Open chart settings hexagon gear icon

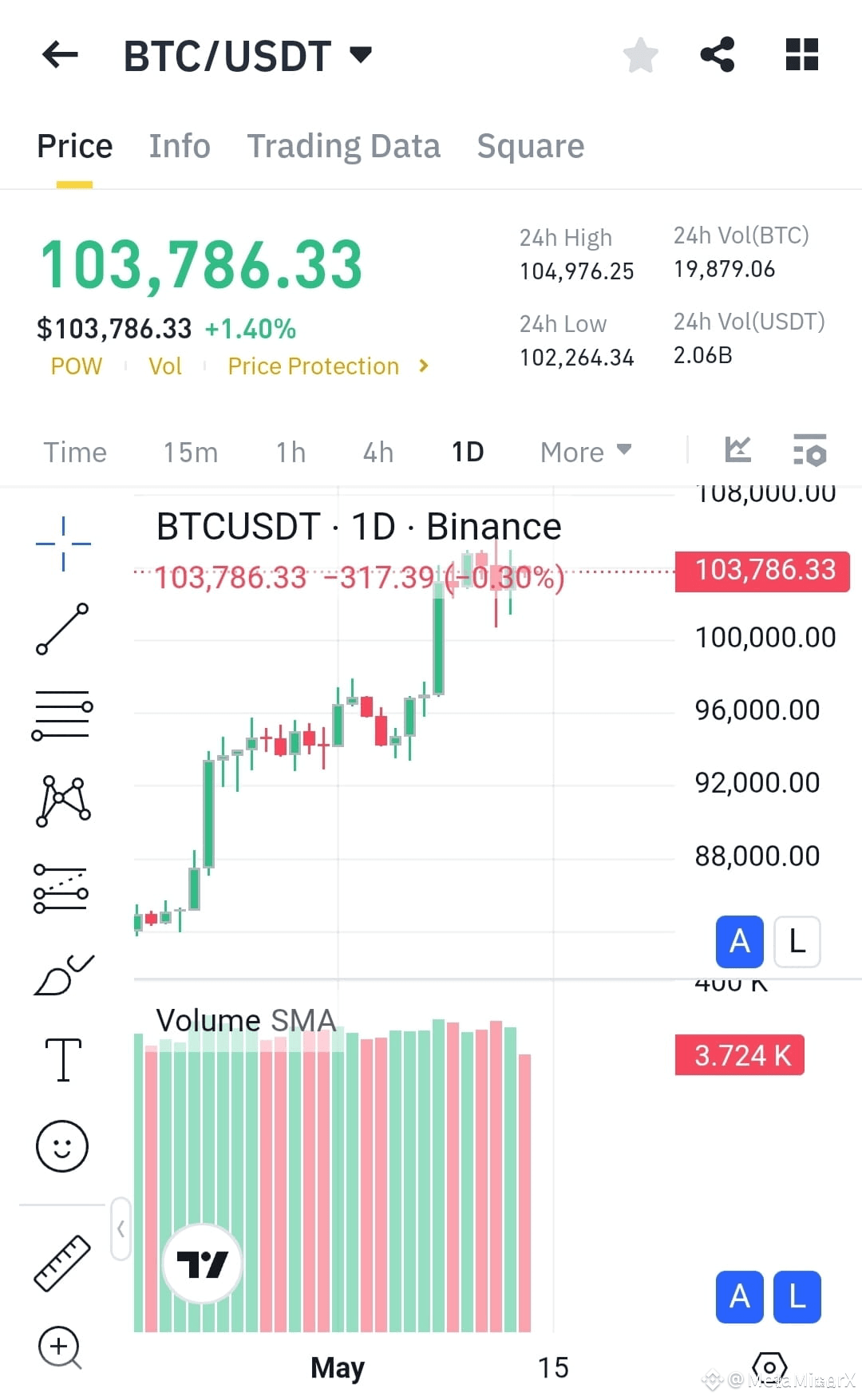pos(769,1369)
